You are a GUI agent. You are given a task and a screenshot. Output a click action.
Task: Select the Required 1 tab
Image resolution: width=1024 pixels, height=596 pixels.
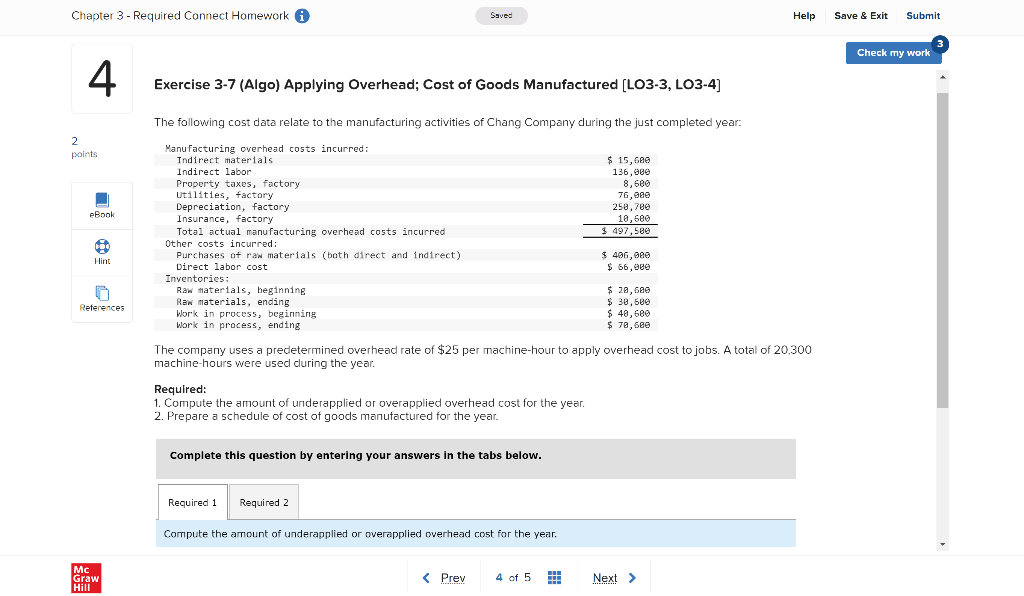coord(192,501)
